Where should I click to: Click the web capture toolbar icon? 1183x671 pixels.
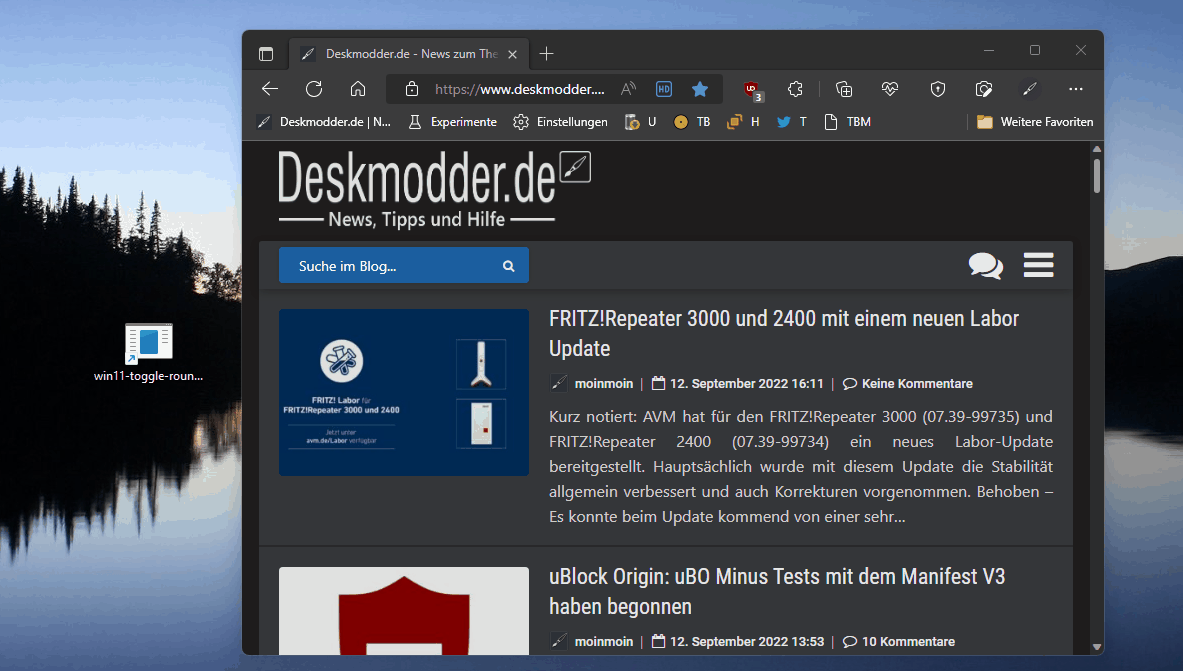[x=984, y=89]
